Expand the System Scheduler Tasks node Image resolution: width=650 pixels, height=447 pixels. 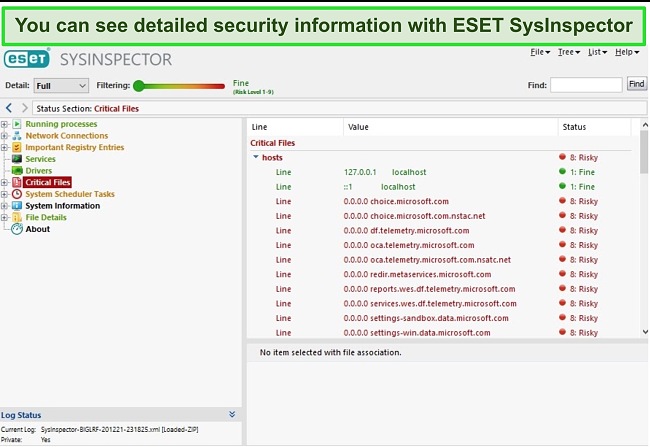(5, 194)
